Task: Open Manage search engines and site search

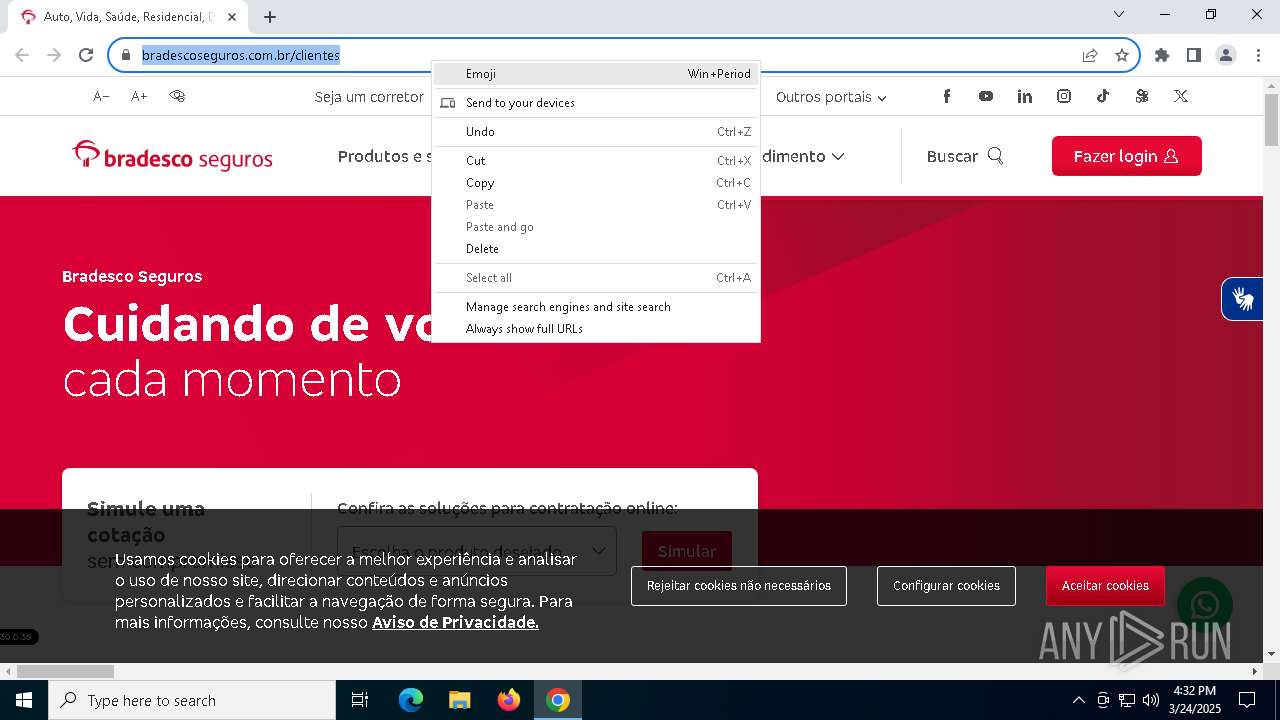Action: (x=596, y=307)
